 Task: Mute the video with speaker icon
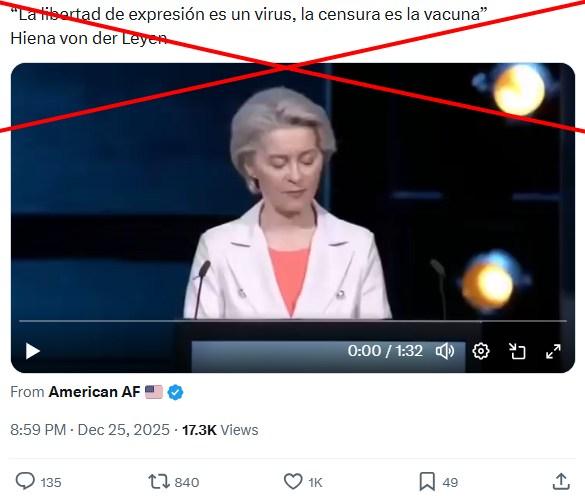coord(445,351)
